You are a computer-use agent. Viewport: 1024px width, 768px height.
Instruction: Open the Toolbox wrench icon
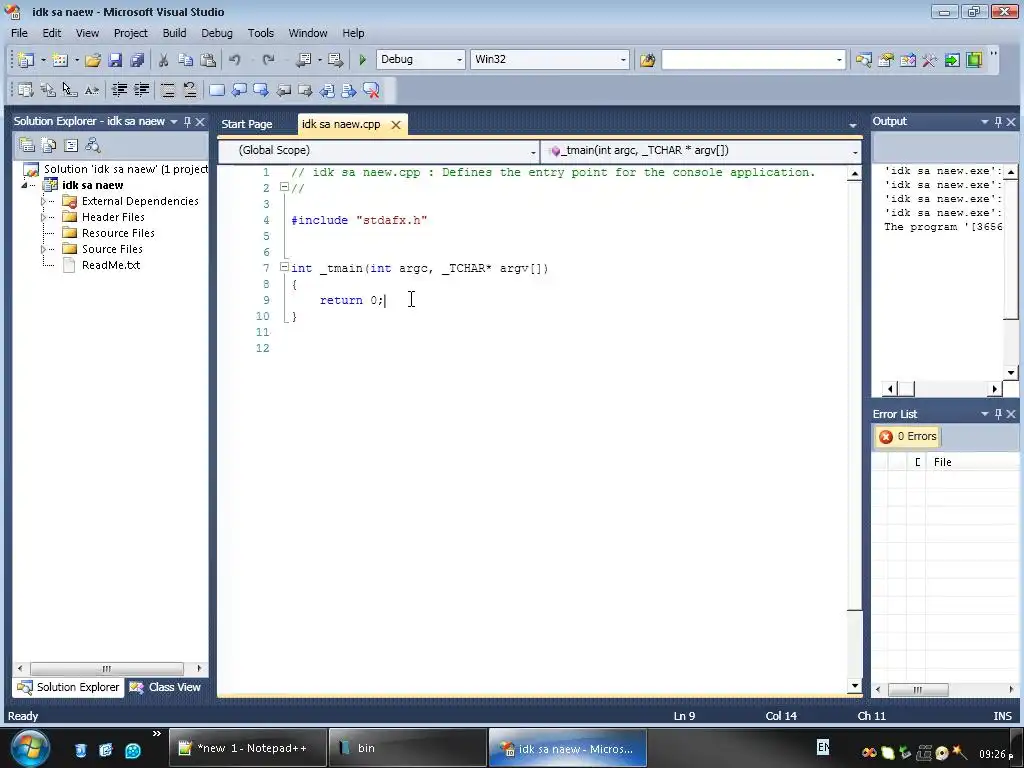tap(929, 60)
